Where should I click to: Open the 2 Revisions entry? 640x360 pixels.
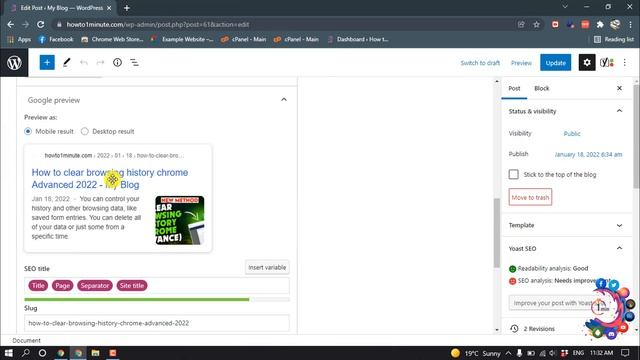pyautogui.click(x=539, y=329)
